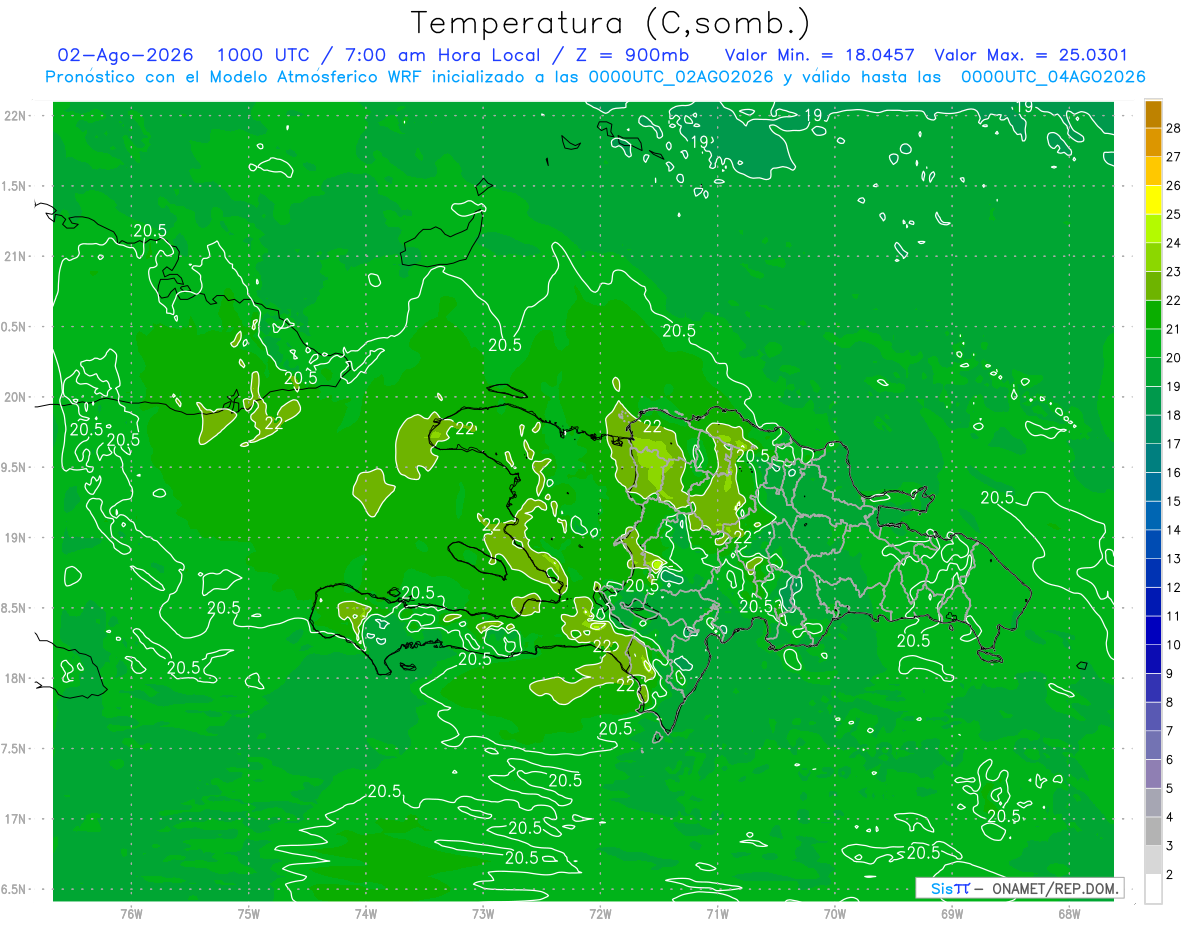Screen dimensions: 1200x927
Task: Click the "18N" latitude axis label
Action: pos(15,679)
